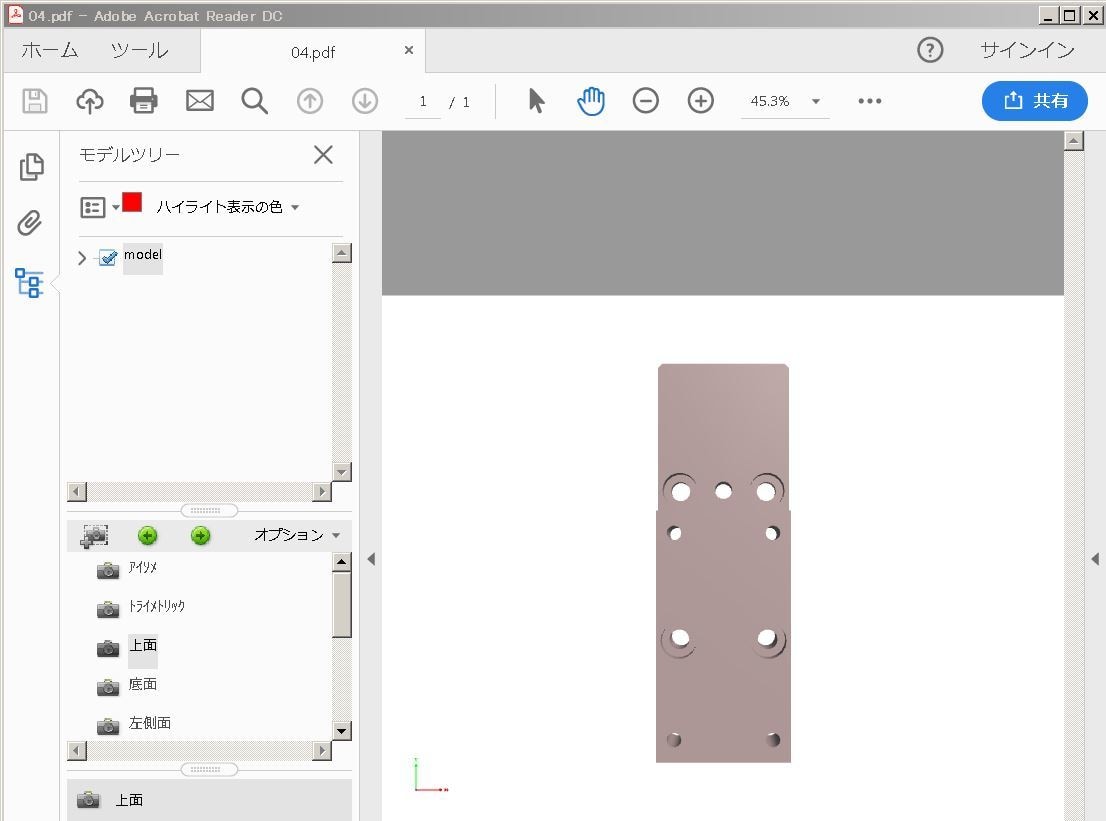Toggle the model visibility checkbox

pos(107,257)
